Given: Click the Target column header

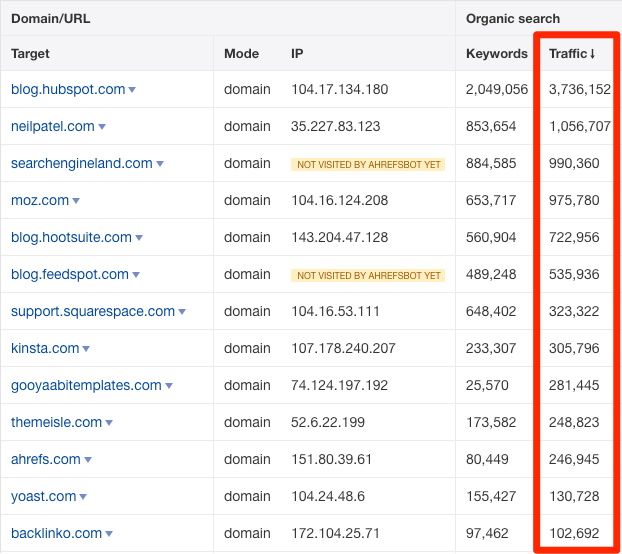Looking at the screenshot, I should [30, 53].
